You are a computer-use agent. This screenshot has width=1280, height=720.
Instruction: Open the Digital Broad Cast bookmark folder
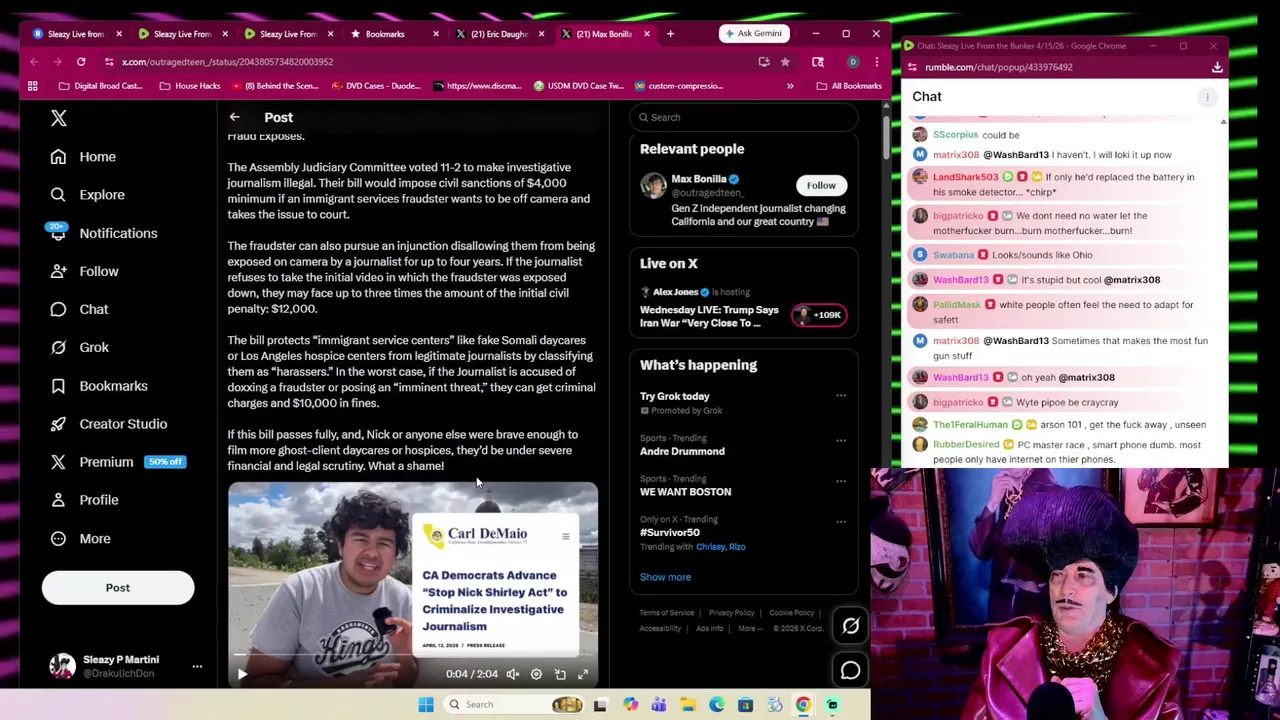(x=101, y=86)
